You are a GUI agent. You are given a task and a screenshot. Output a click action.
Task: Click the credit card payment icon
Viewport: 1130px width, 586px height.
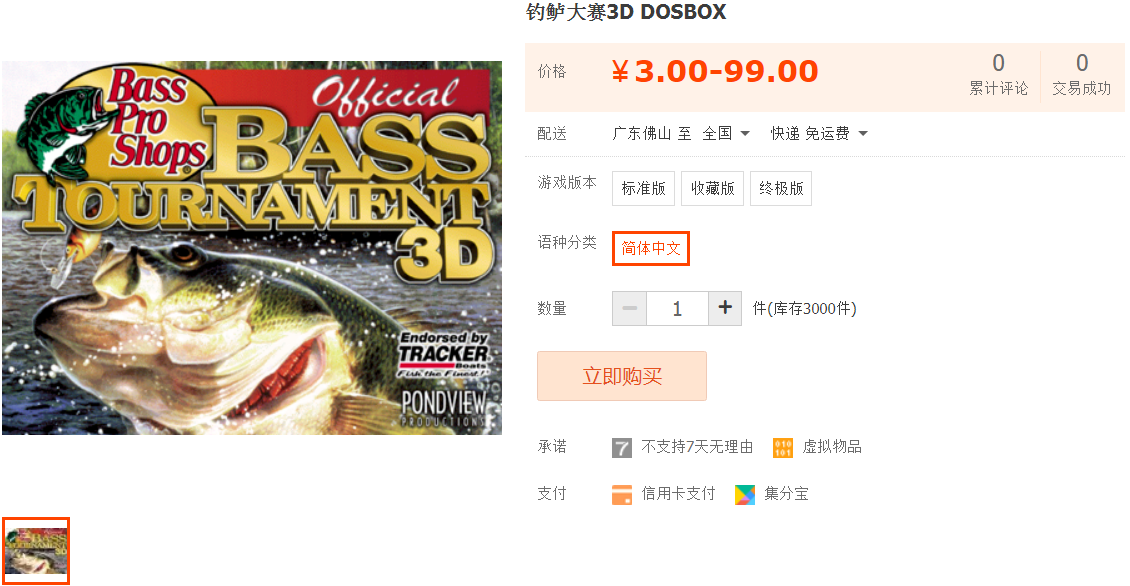621,494
